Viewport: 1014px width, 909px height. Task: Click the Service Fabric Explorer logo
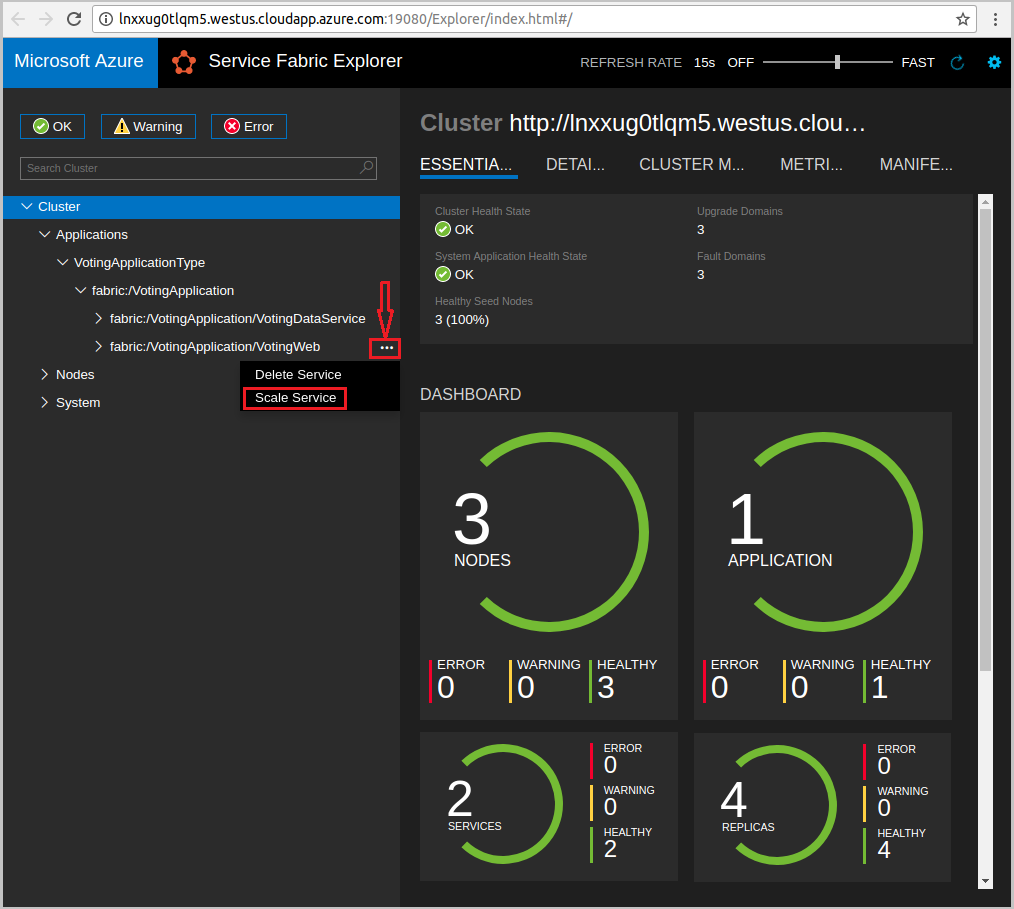tap(184, 62)
